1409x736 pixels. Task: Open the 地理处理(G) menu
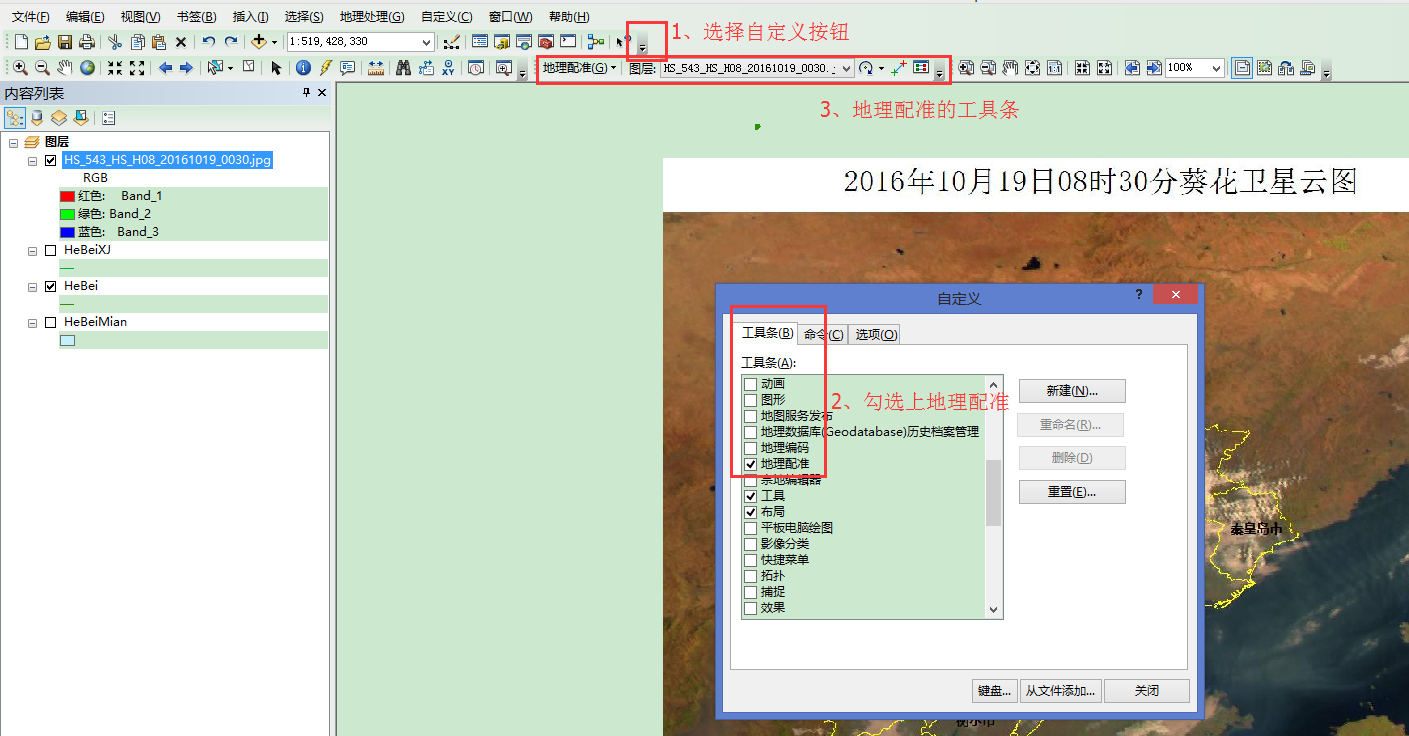372,17
